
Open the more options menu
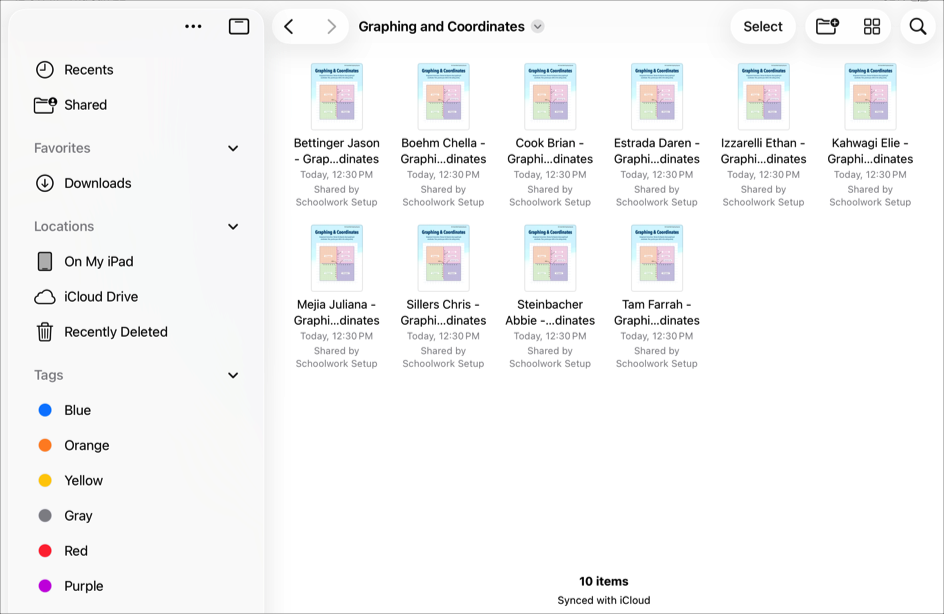193,26
